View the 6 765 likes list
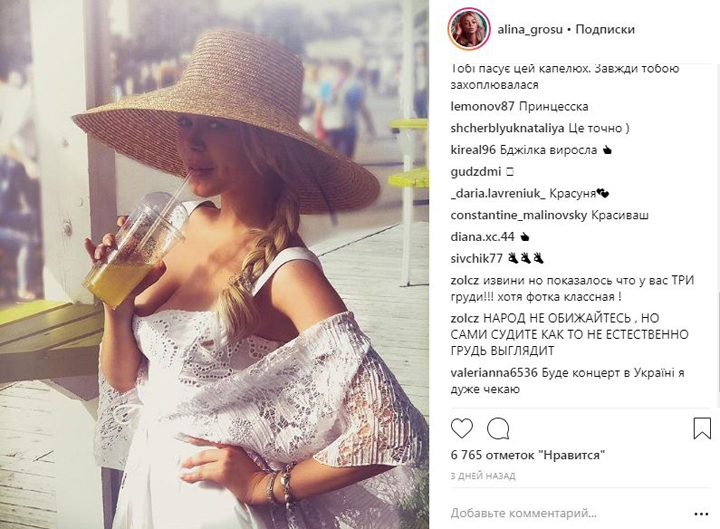Screen dimensions: 720x529 tap(528, 455)
